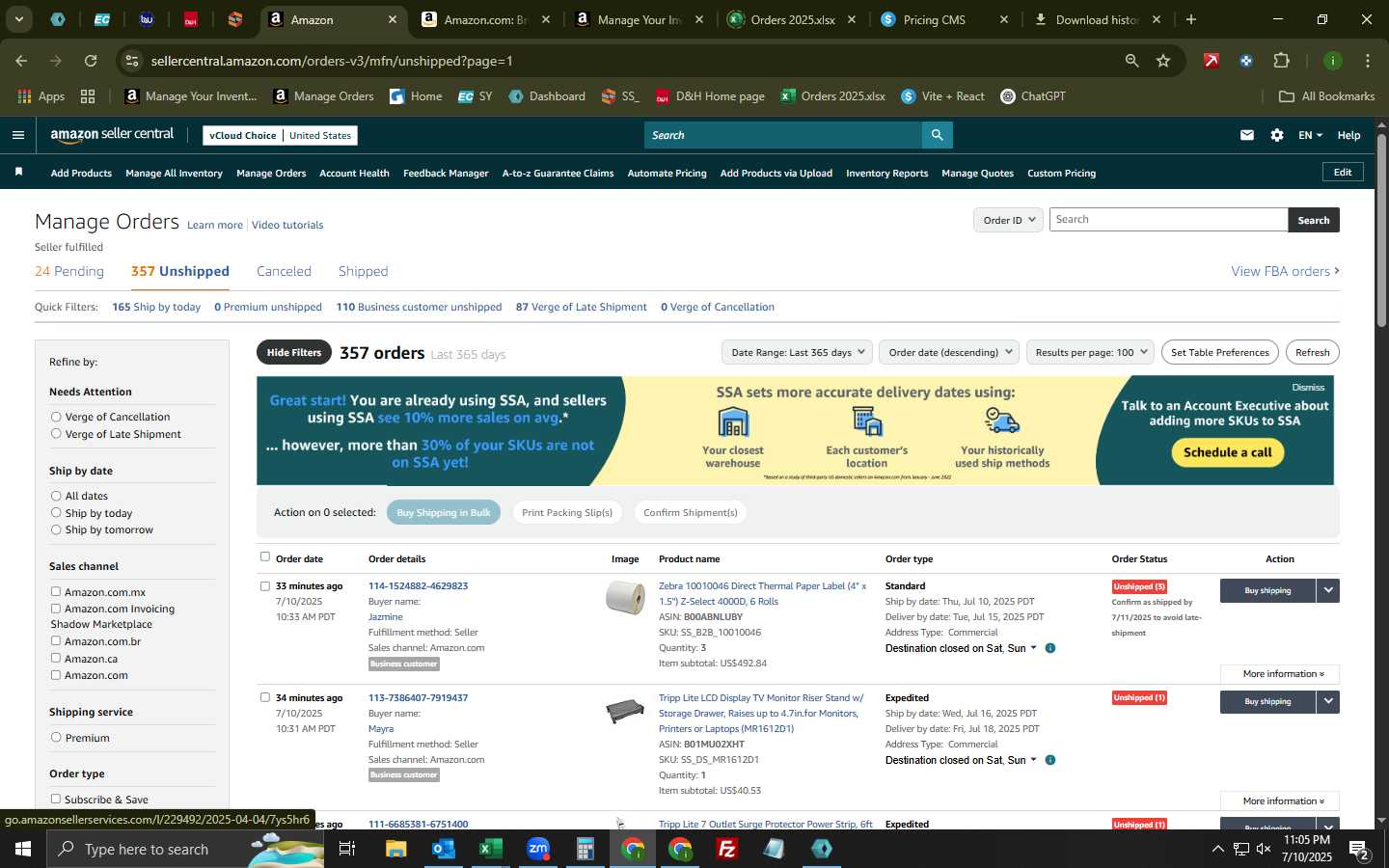Click the 165 Ship by today quick filter
The height and width of the screenshot is (868, 1389).
point(156,307)
